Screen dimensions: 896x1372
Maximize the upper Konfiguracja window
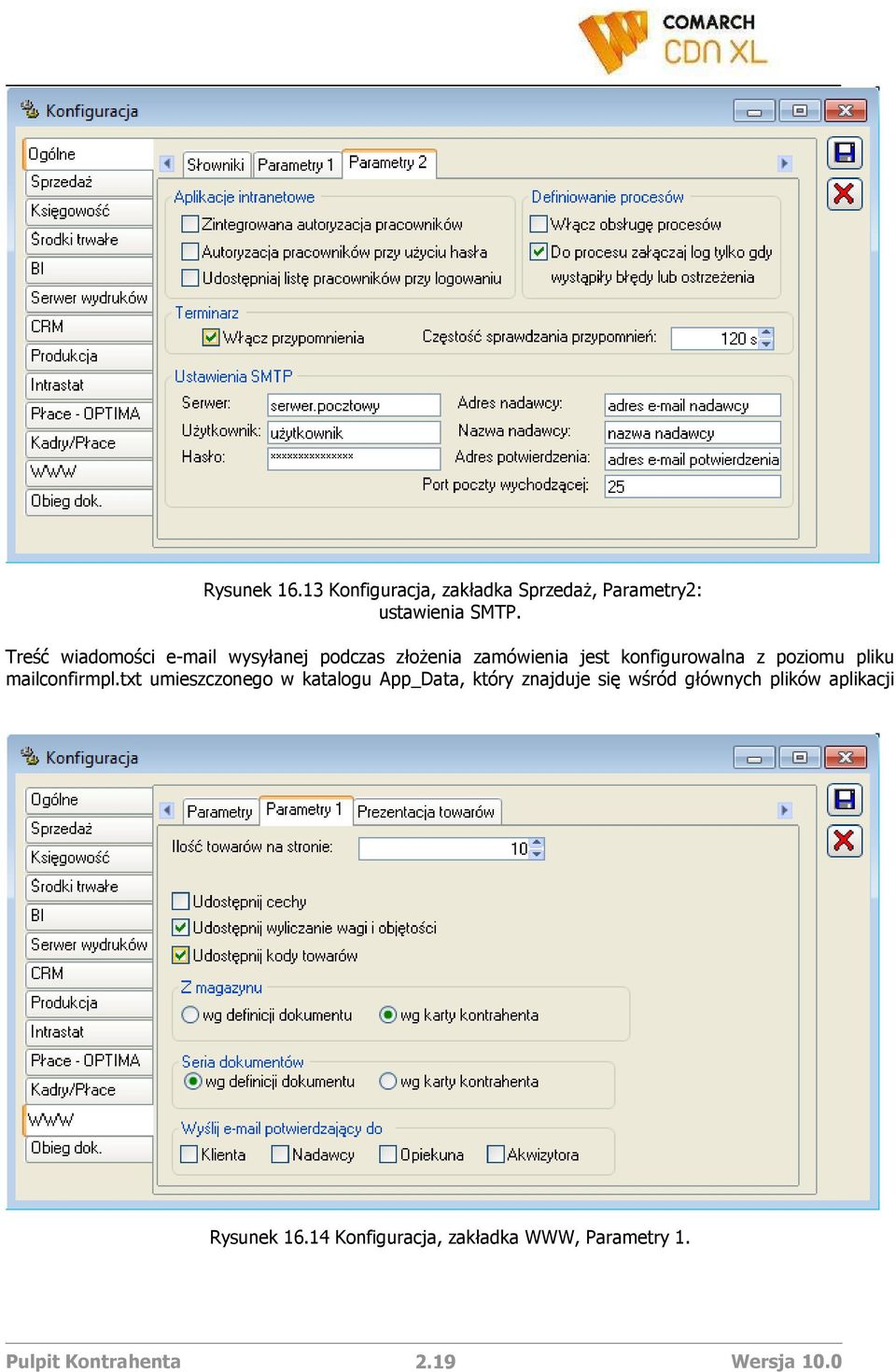pos(800,110)
